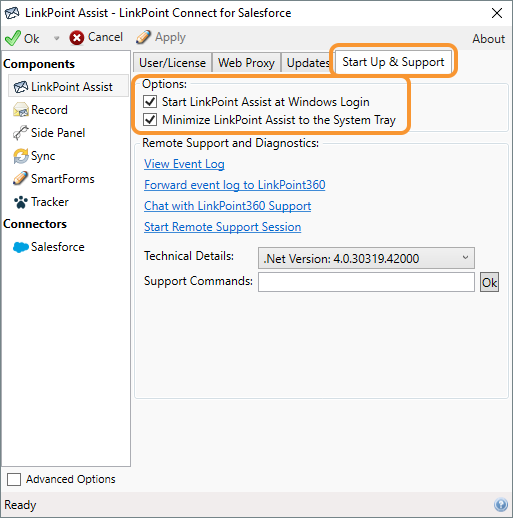Toggle Start LinkPoint Assist at Windows Login
513x518 pixels.
pyautogui.click(x=150, y=102)
